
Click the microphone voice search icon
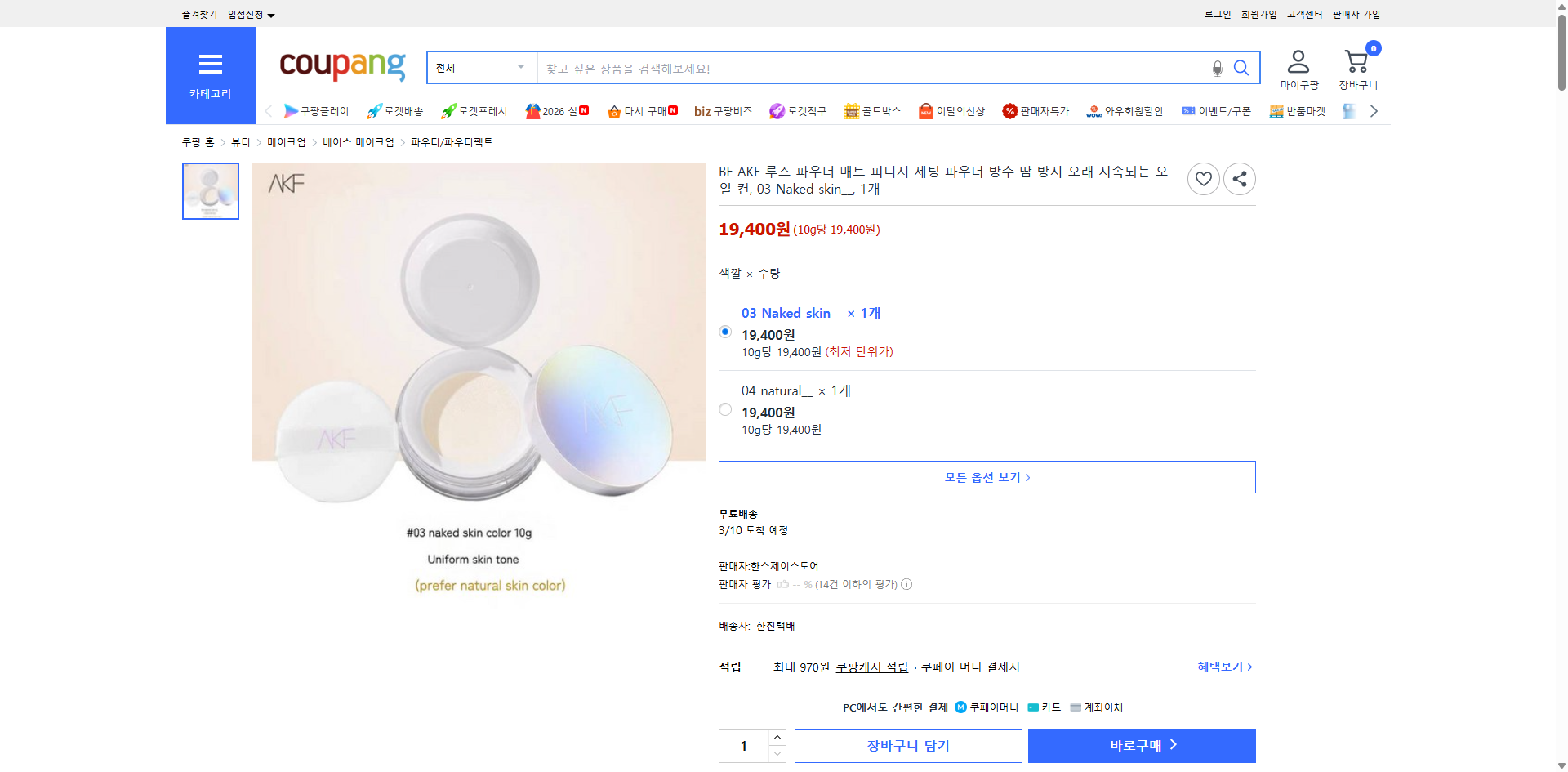click(x=1217, y=68)
